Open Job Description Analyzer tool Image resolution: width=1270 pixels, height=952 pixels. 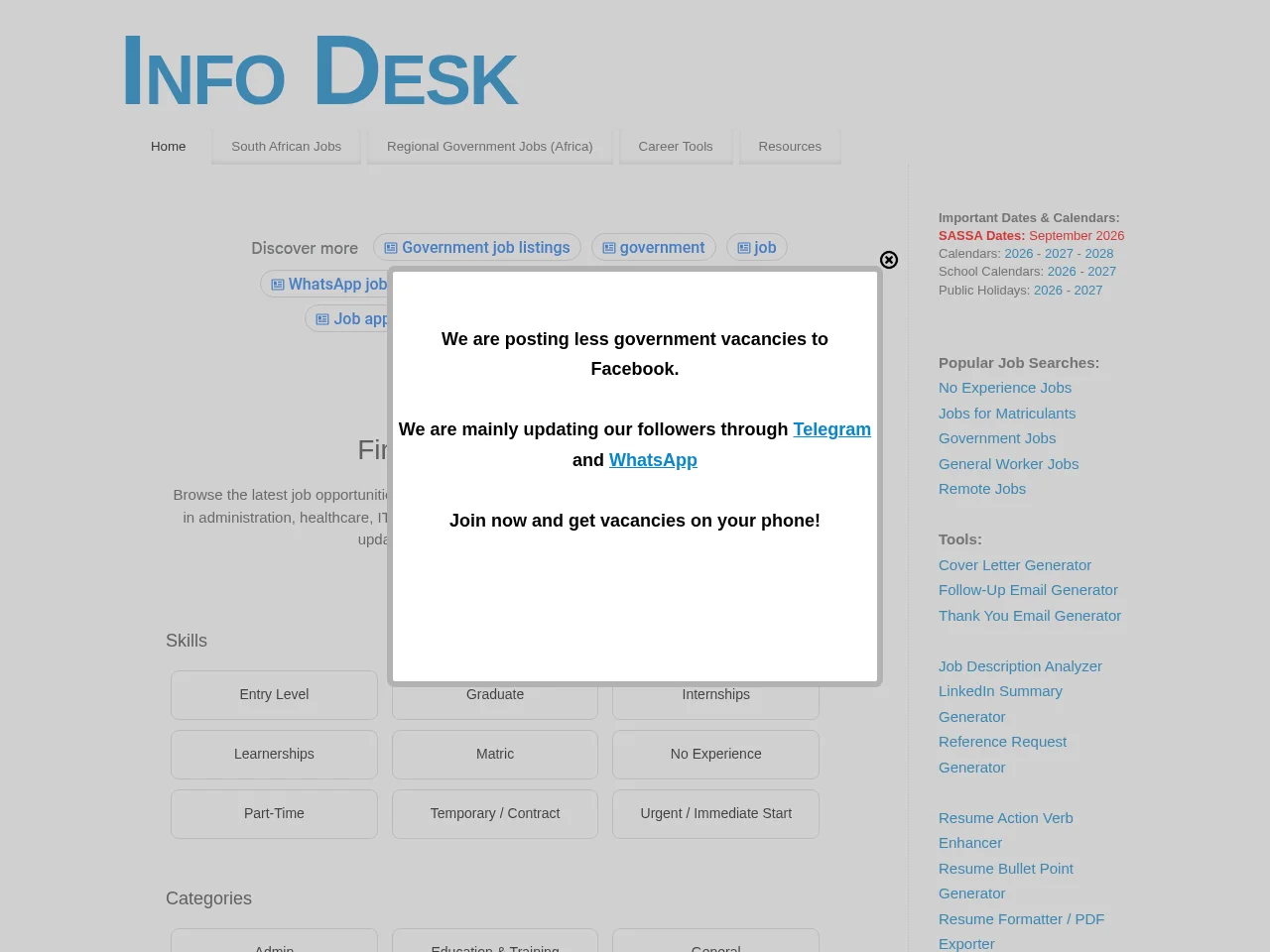coord(1020,666)
